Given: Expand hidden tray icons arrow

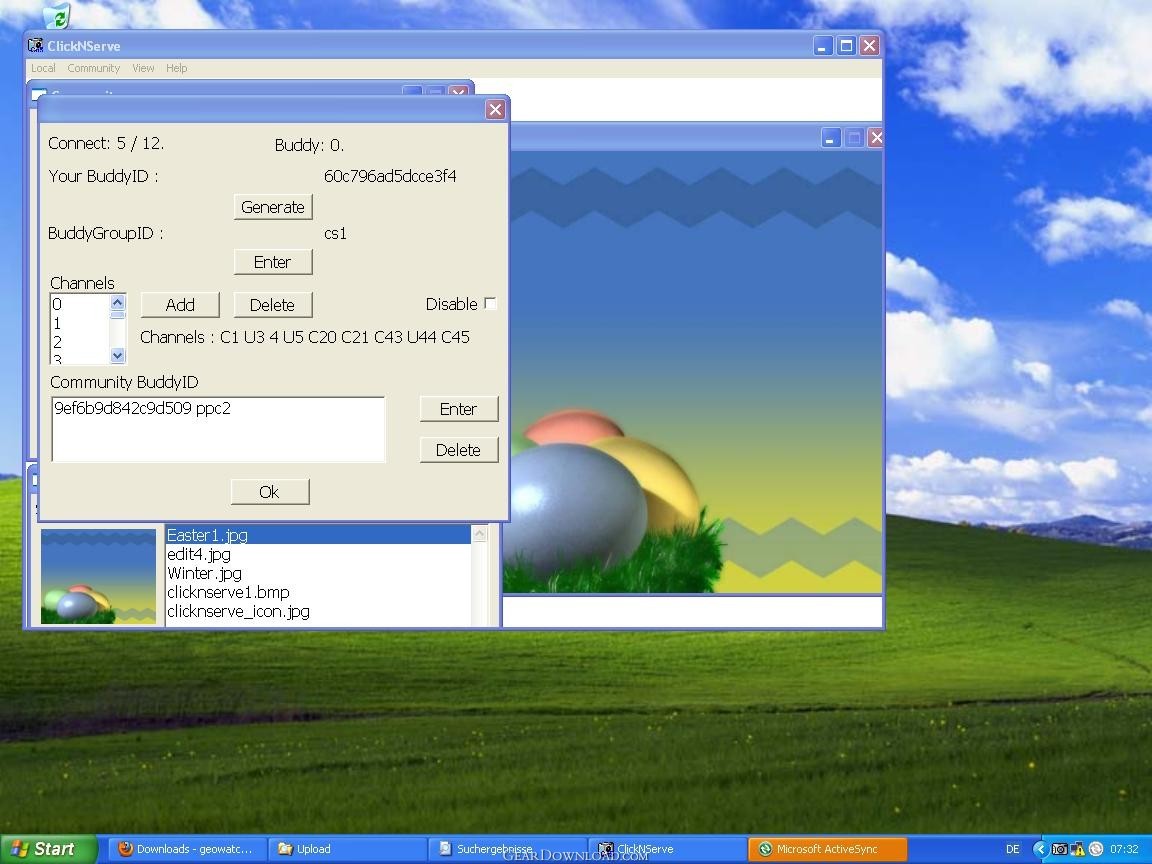Looking at the screenshot, I should point(1040,849).
